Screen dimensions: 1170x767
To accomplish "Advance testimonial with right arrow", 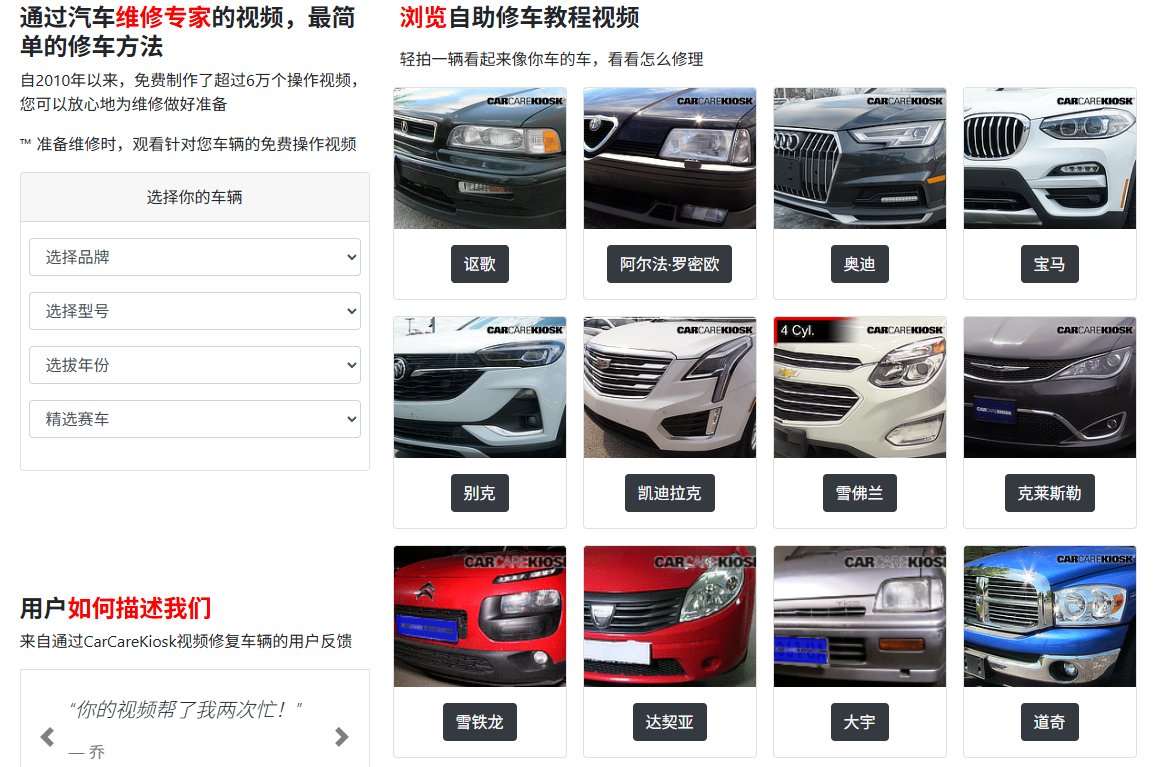I will click(x=342, y=737).
